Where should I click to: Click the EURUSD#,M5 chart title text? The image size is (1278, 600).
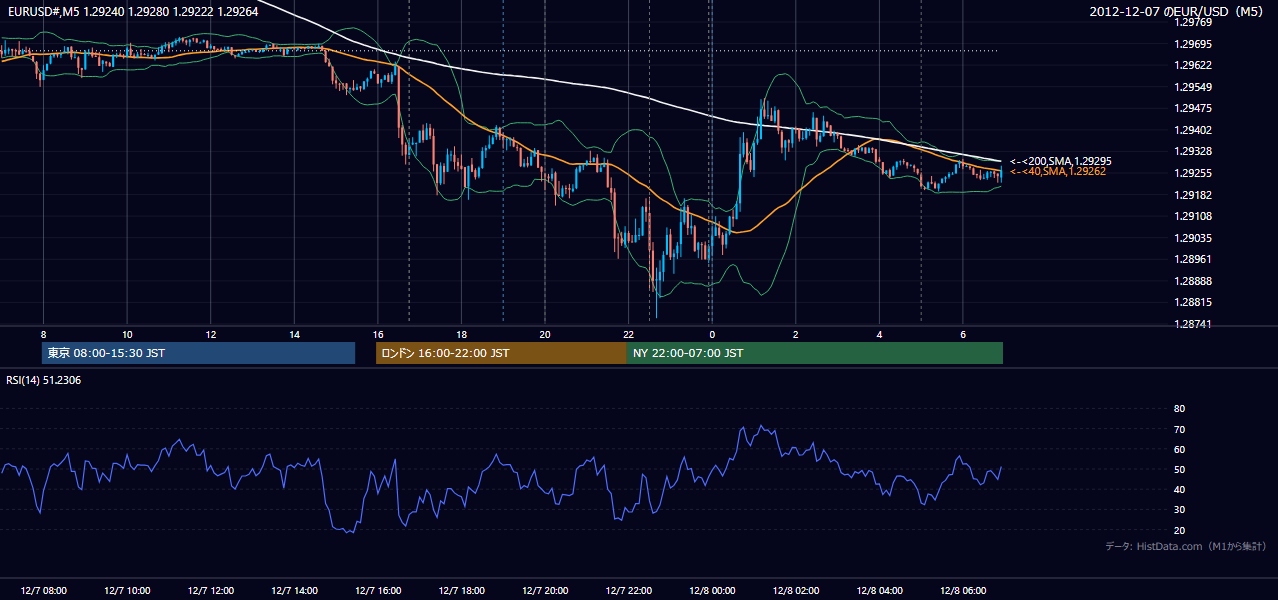pos(132,12)
